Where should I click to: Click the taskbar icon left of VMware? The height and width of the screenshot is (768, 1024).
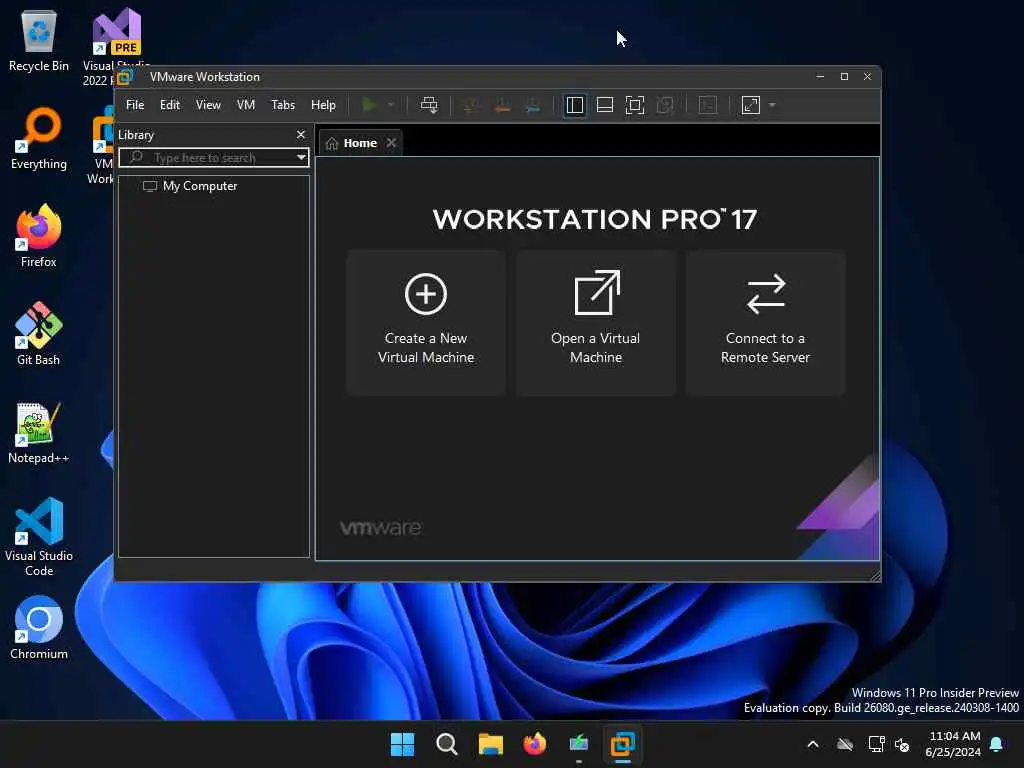[x=579, y=744]
